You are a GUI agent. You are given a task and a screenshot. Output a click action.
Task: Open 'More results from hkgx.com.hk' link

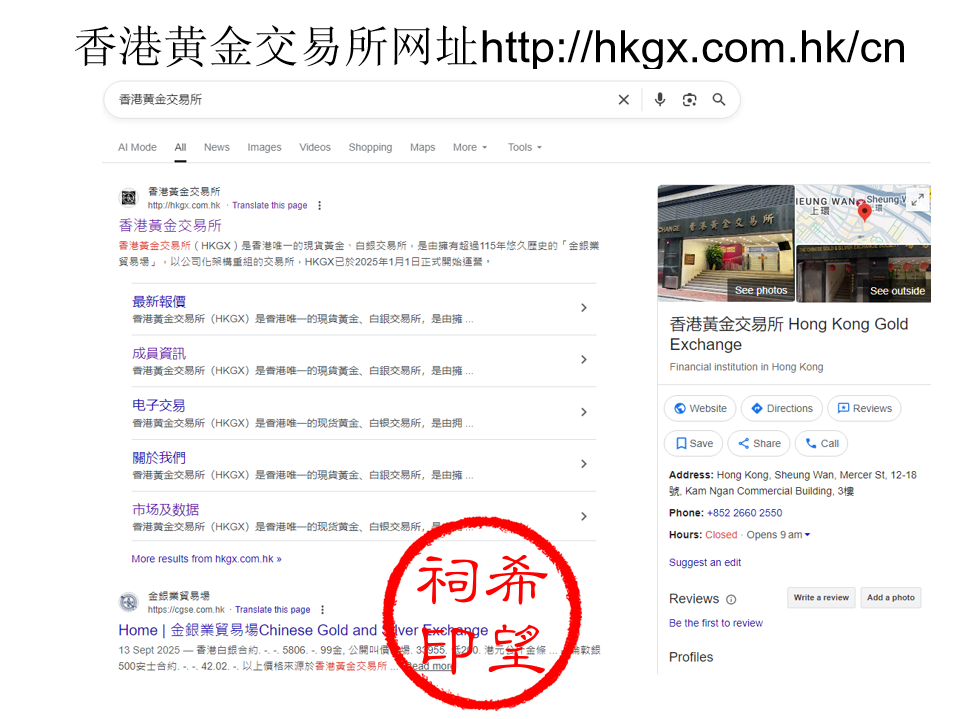[206, 559]
